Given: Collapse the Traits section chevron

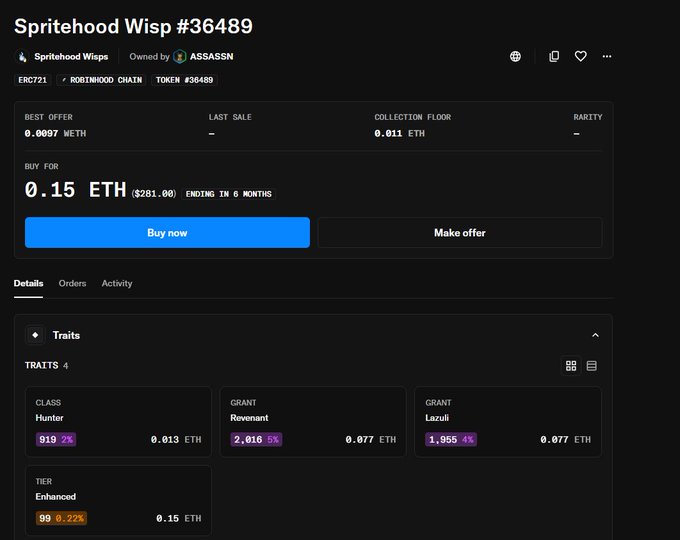Looking at the screenshot, I should click(x=595, y=335).
